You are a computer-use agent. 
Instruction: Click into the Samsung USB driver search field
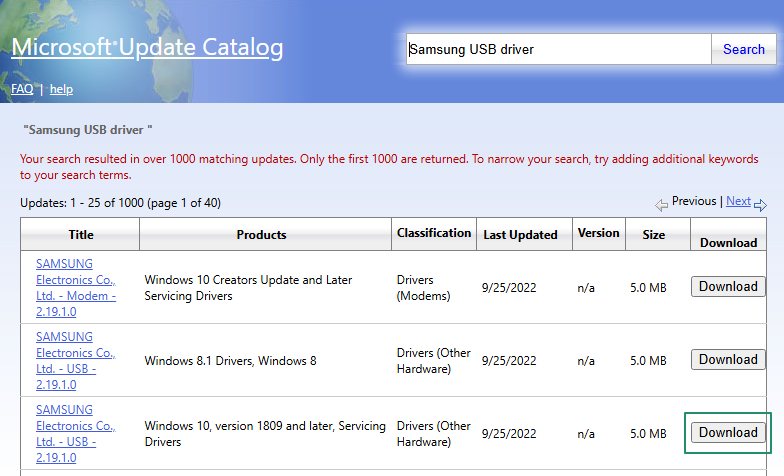click(558, 49)
